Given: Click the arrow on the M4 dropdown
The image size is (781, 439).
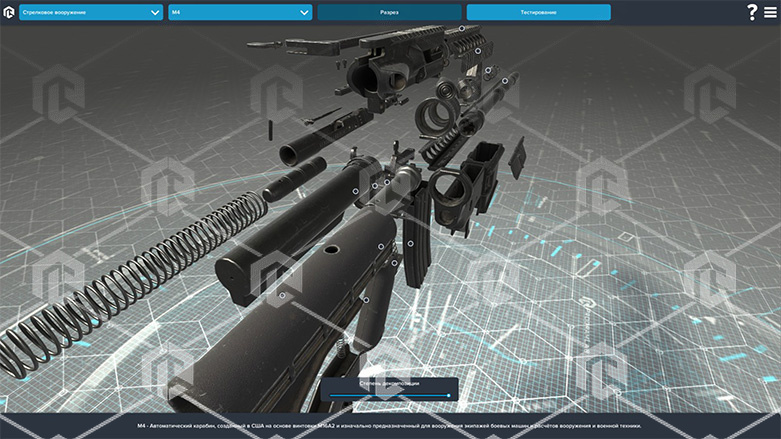Looking at the screenshot, I should pyautogui.click(x=305, y=13).
